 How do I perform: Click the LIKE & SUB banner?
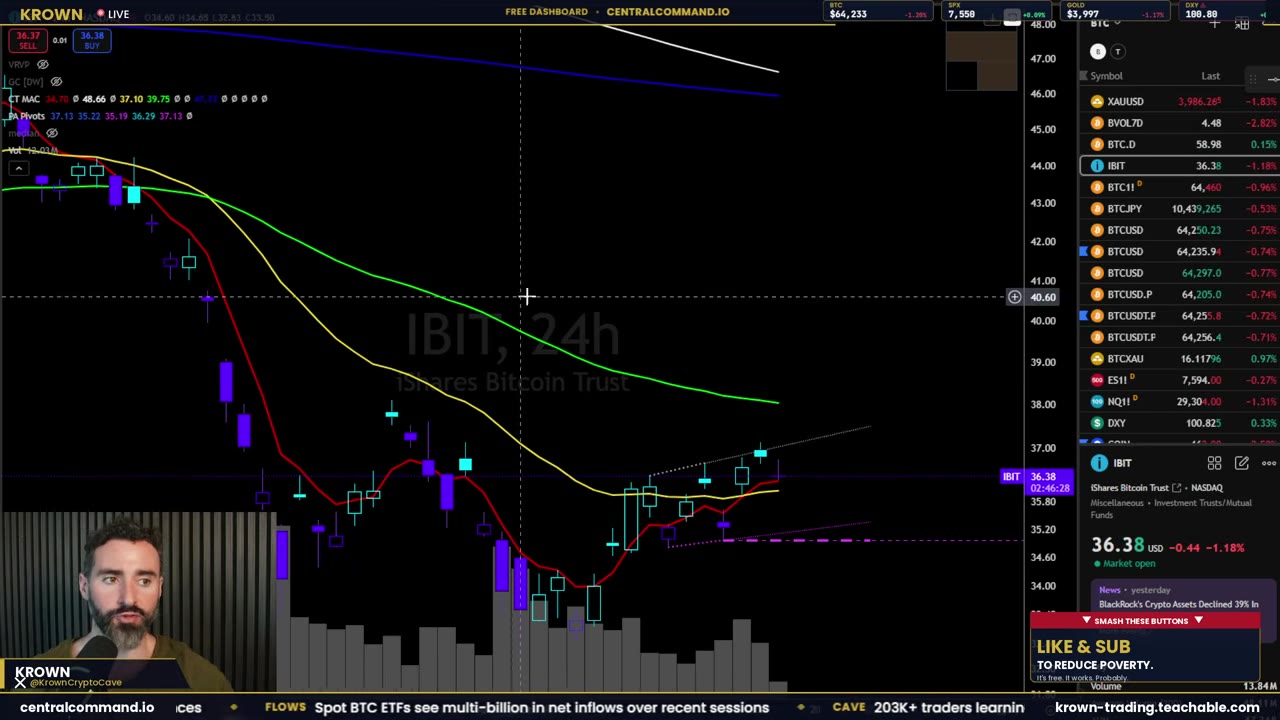1145,647
